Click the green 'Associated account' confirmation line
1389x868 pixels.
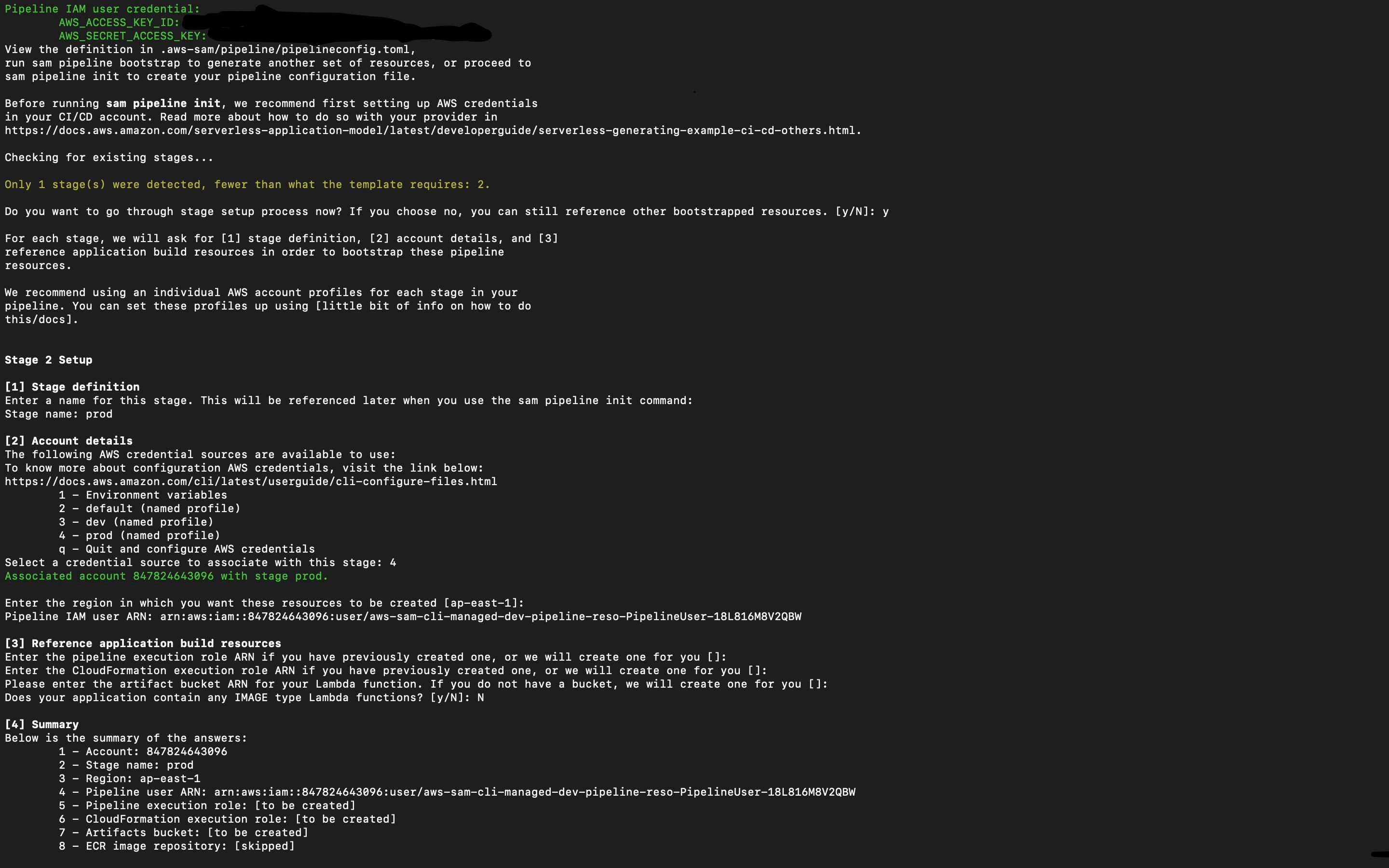(x=166, y=576)
